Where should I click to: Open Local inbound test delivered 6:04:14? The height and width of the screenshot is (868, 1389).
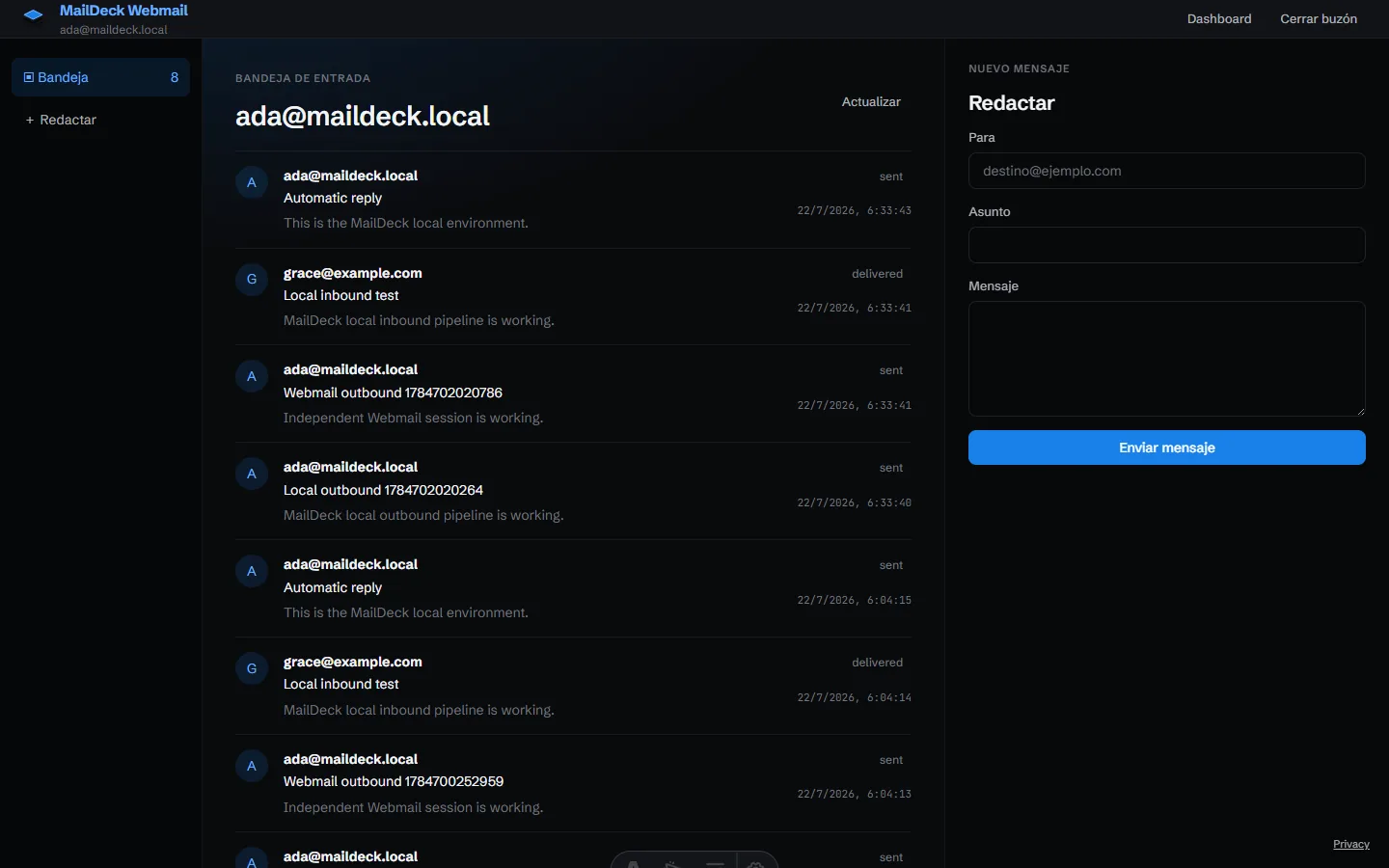pyautogui.click(x=573, y=686)
